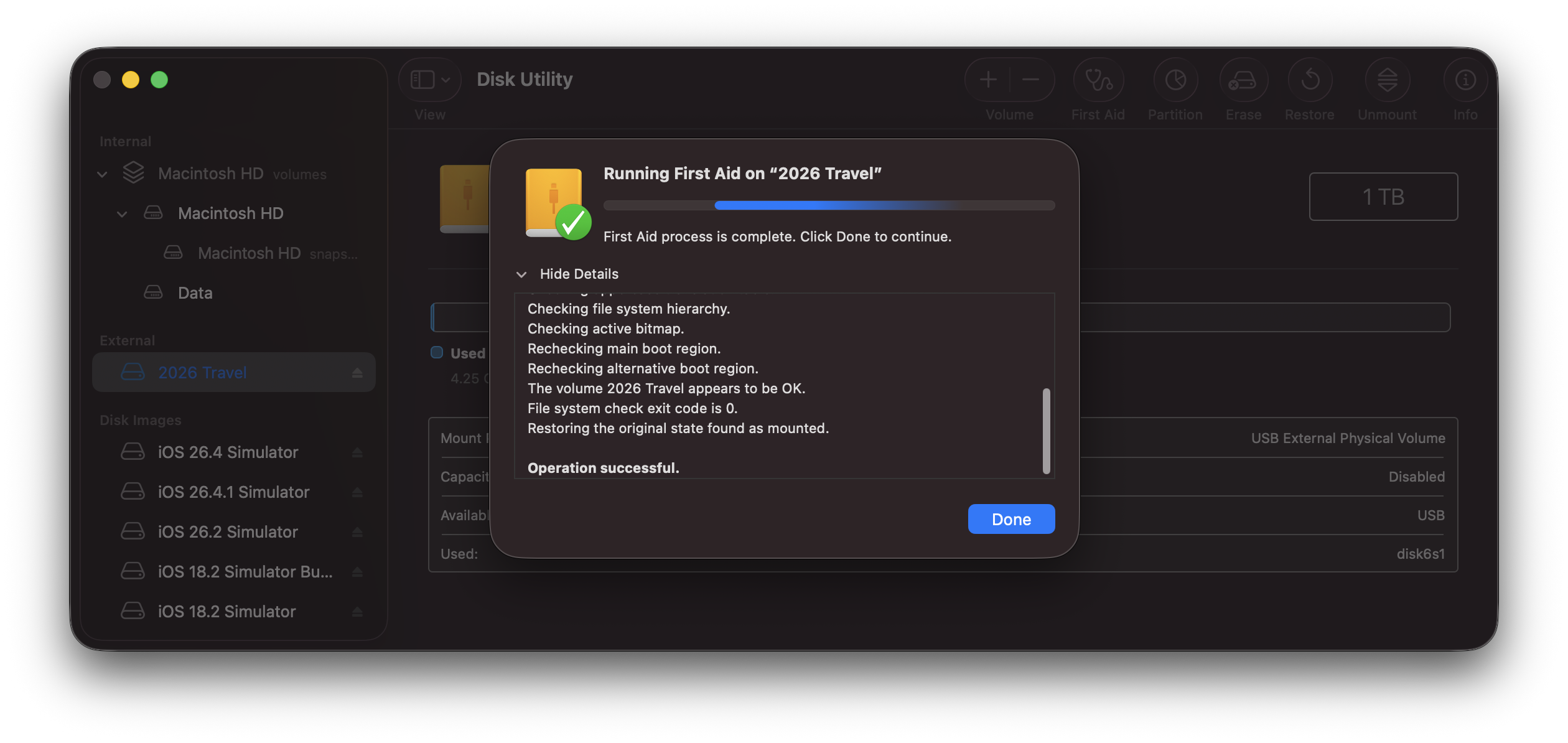The height and width of the screenshot is (743, 1568).
Task: Click the First Aid stethoscope icon
Action: tap(1098, 80)
